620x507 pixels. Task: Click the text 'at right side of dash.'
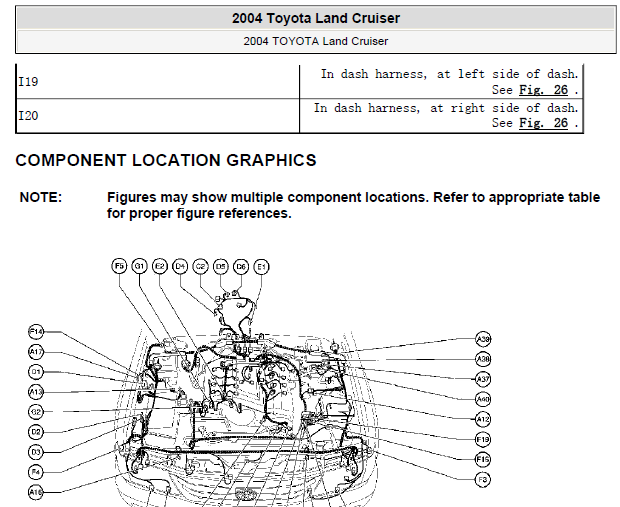(504, 108)
